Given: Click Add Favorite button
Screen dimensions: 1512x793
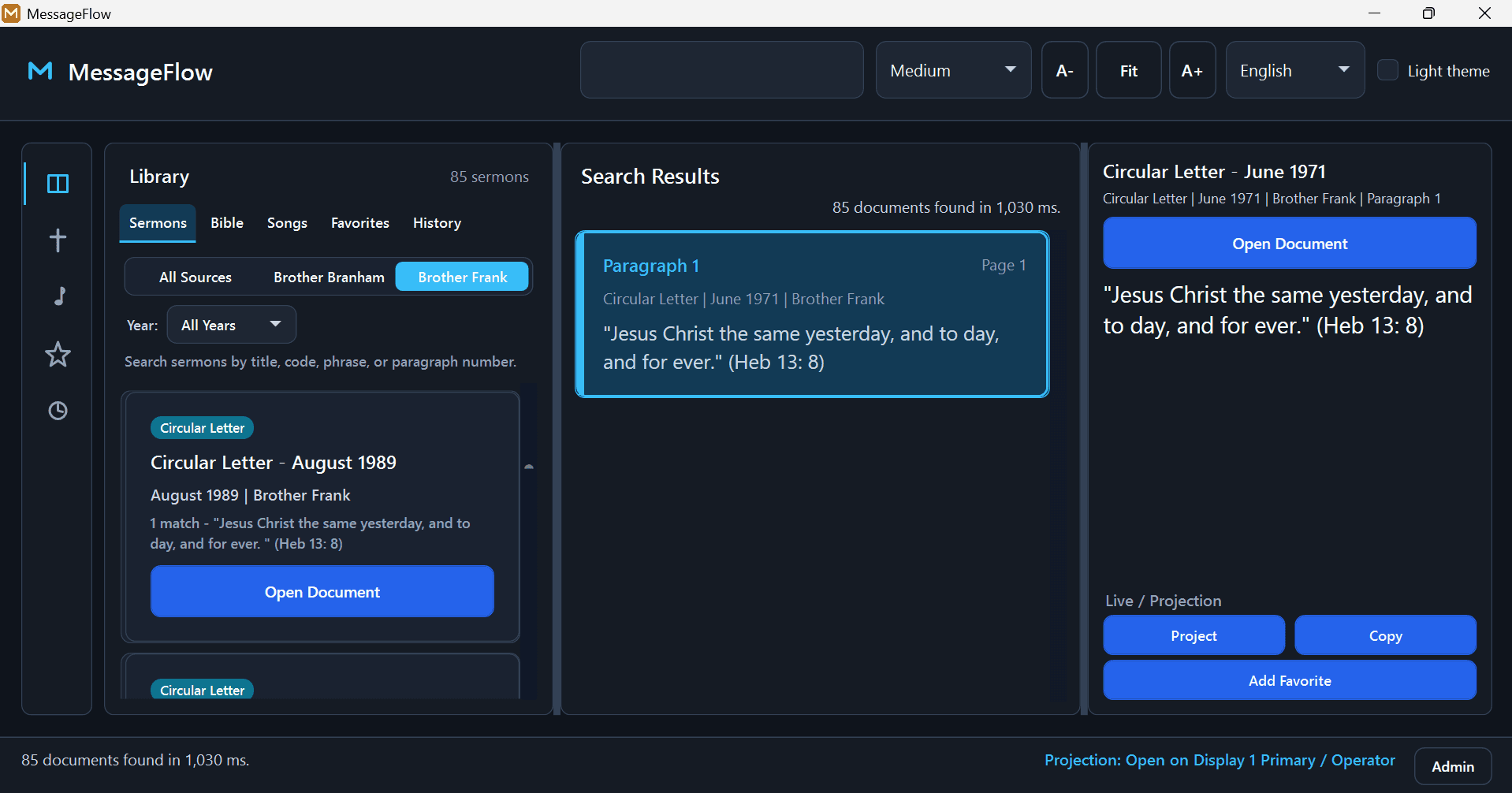Looking at the screenshot, I should click(1289, 680).
